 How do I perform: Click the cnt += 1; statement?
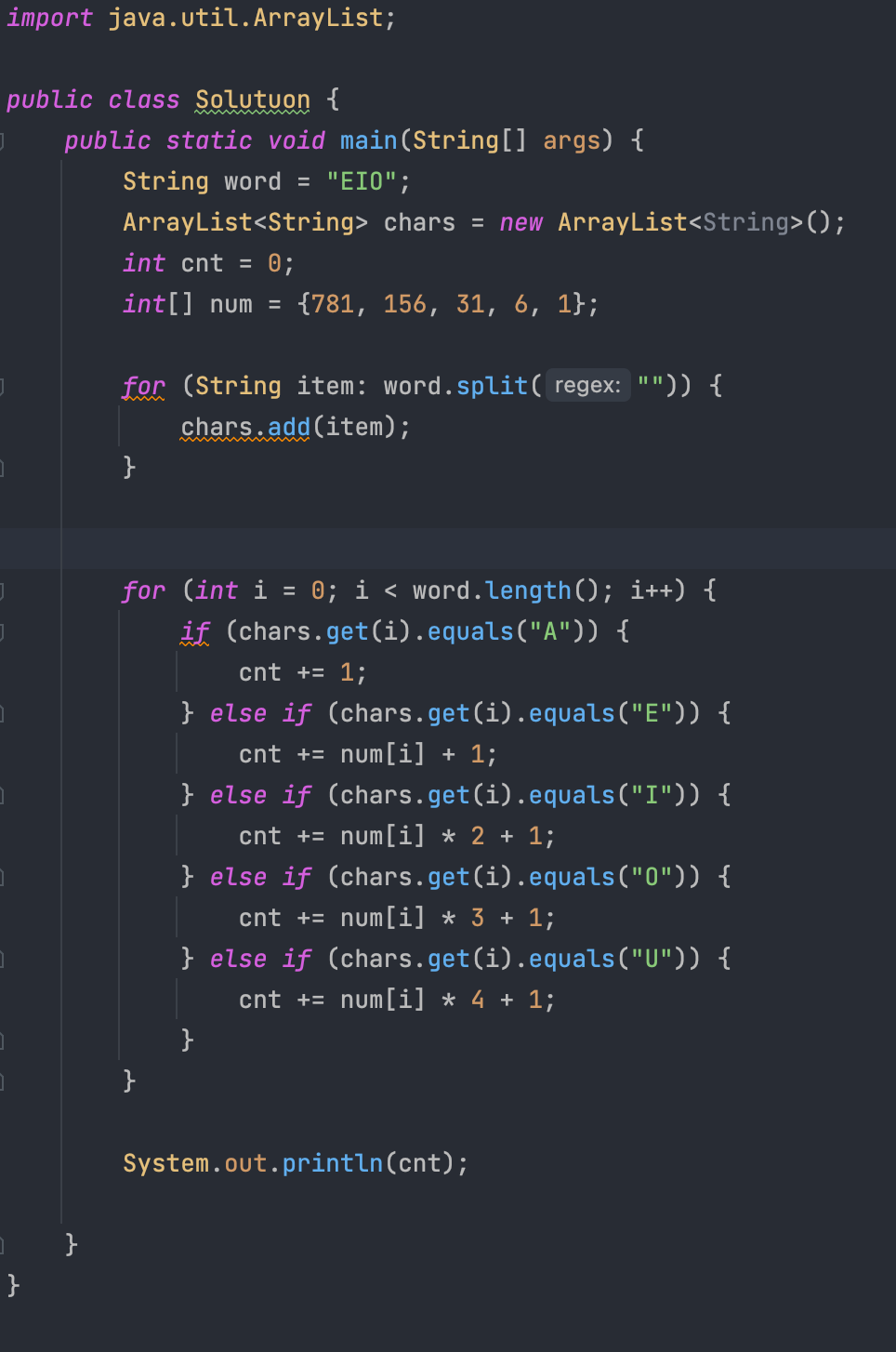click(x=303, y=672)
